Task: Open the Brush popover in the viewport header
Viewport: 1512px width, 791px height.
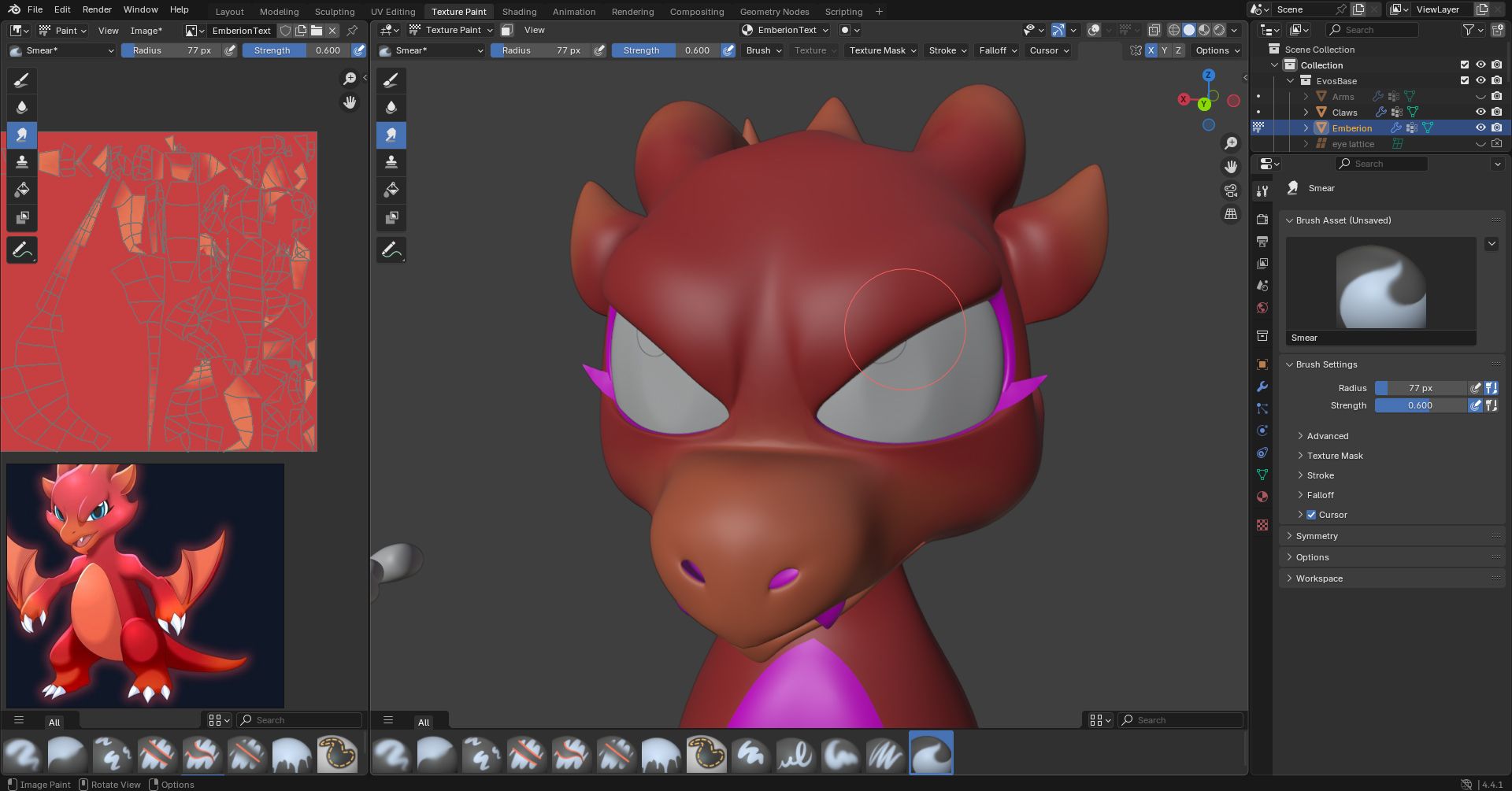Action: 763,50
